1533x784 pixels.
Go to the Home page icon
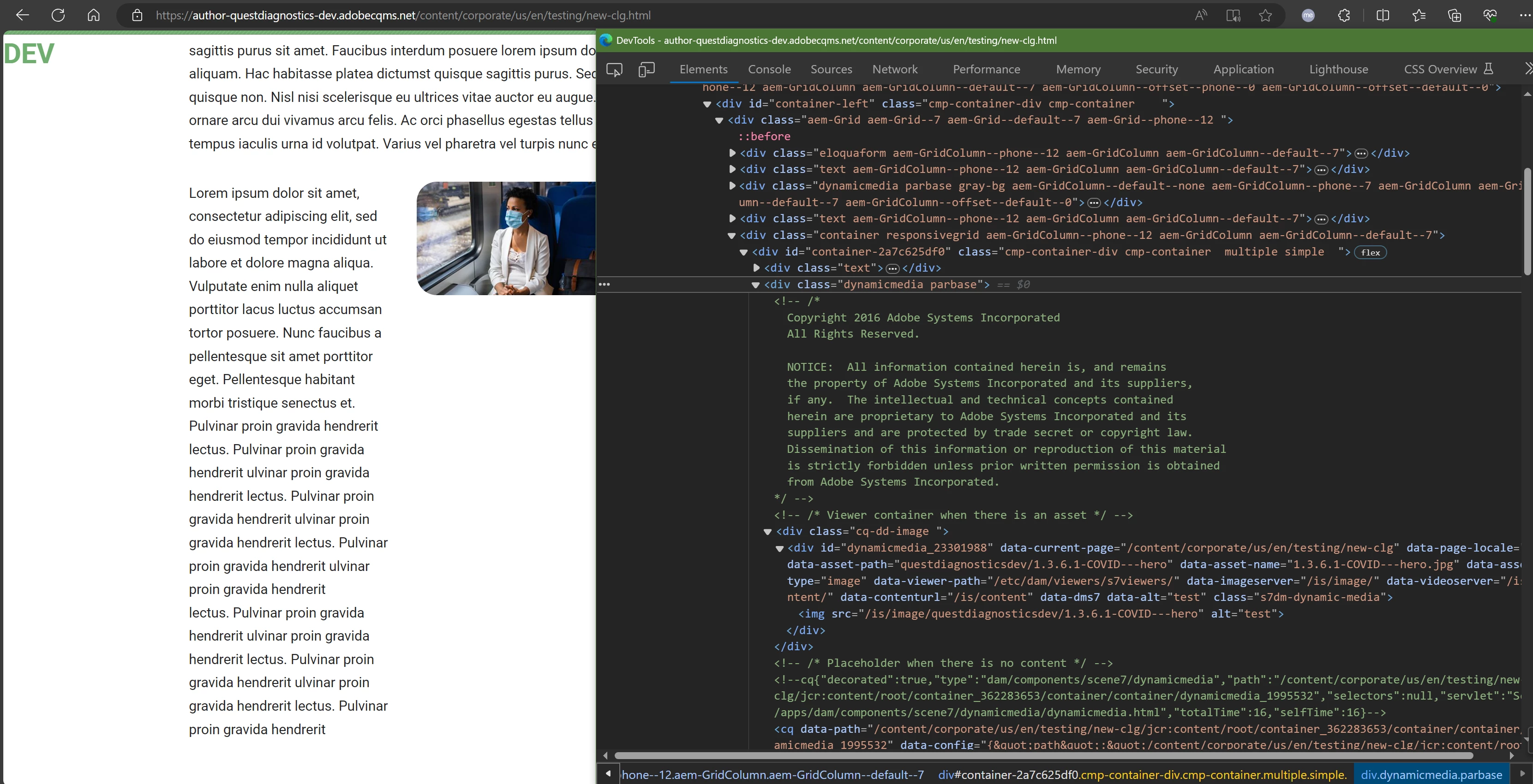93,16
